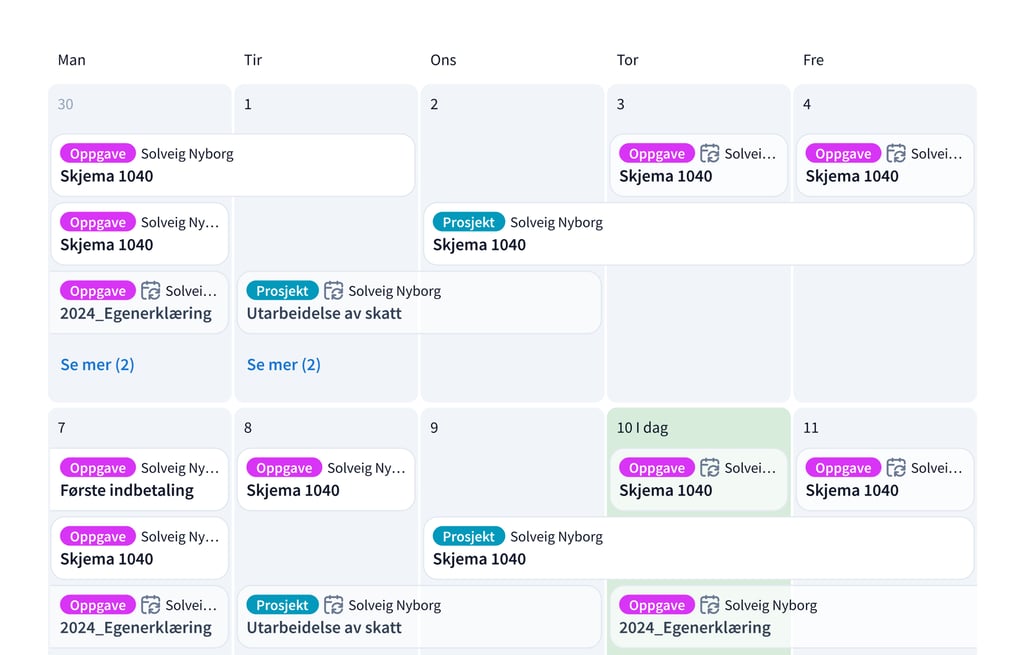Click recurring icon on today's Skjema 1040 task
Image resolution: width=1024 pixels, height=655 pixels.
pyautogui.click(x=709, y=468)
